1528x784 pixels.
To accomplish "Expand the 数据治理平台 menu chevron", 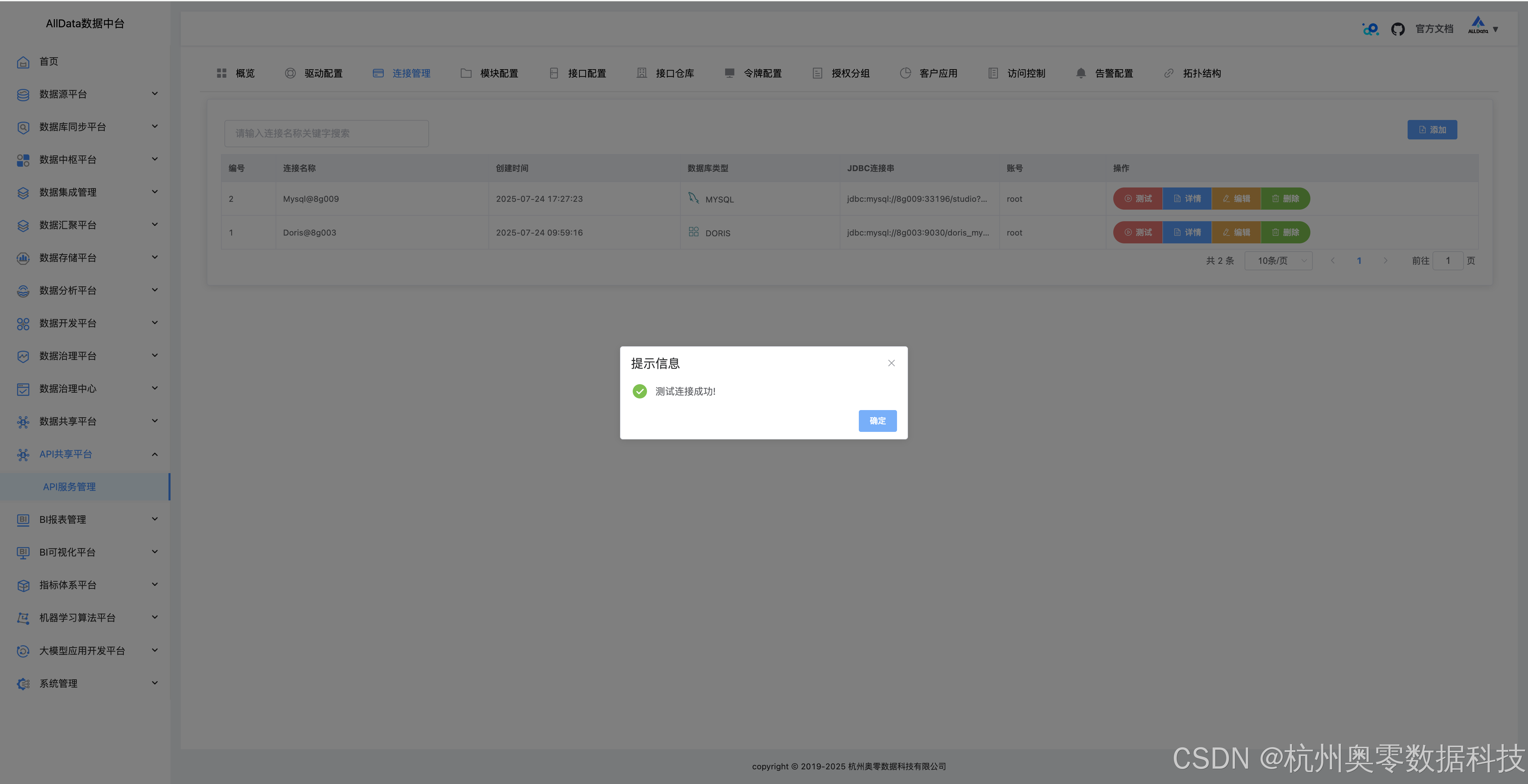I will point(154,356).
